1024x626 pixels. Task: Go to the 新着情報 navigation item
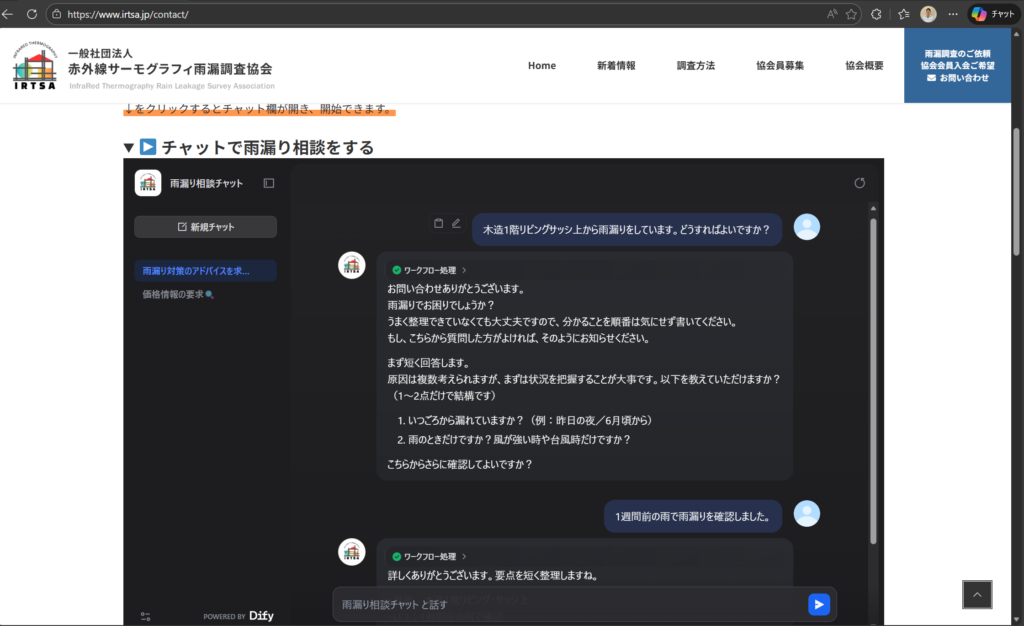[616, 66]
